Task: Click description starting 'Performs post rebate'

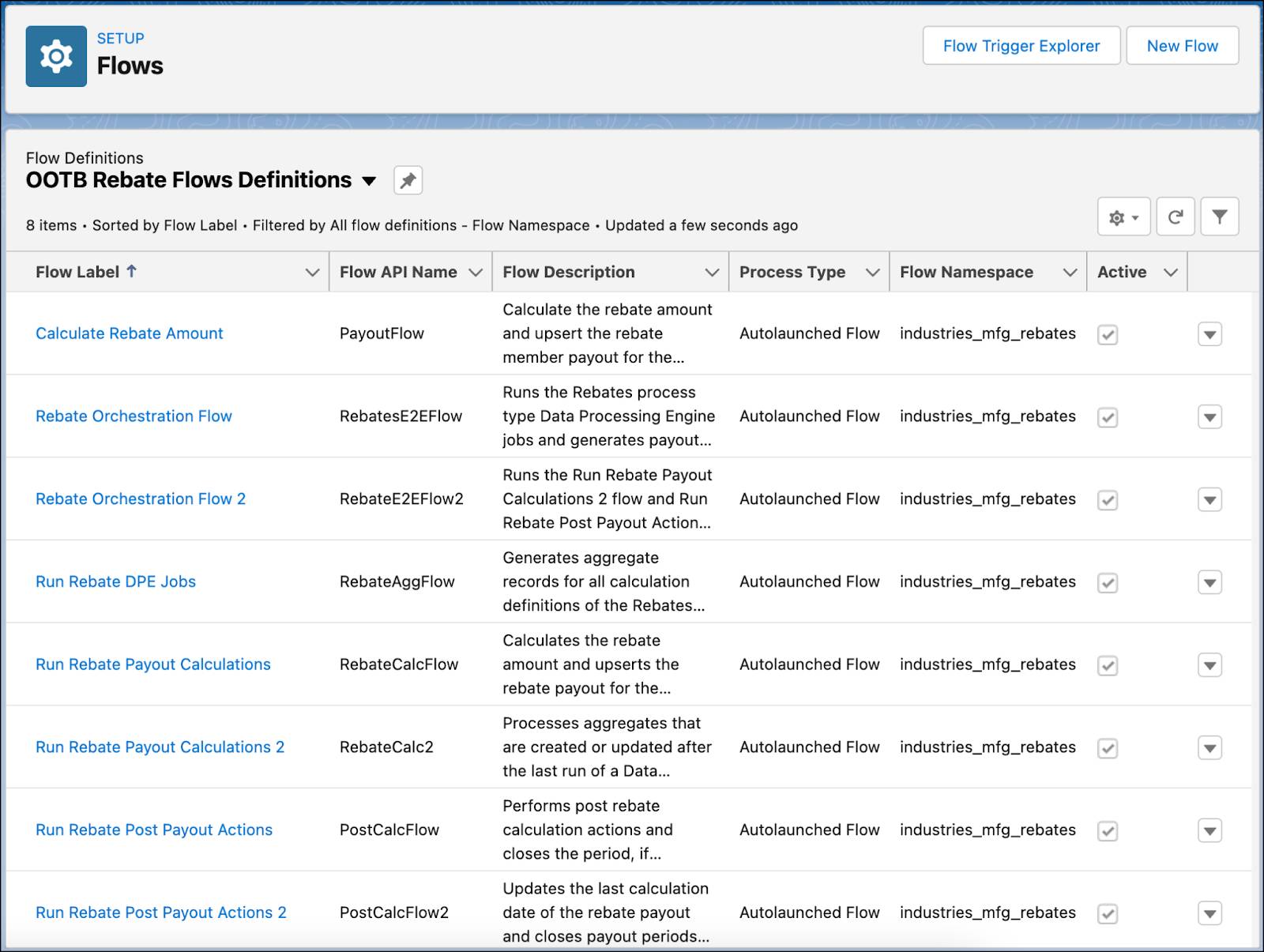Action: coord(588,830)
